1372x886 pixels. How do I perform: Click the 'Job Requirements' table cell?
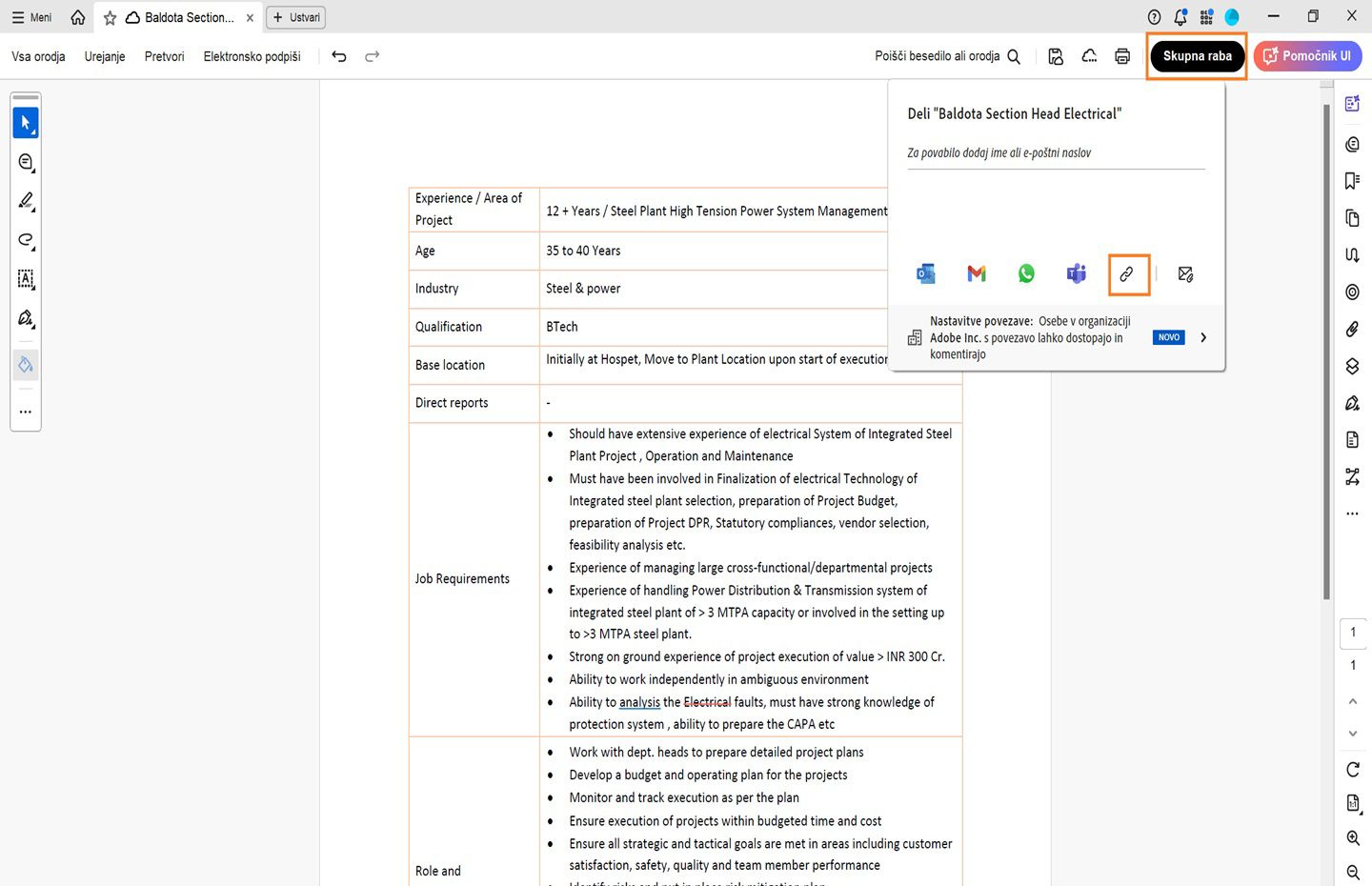pos(474,579)
